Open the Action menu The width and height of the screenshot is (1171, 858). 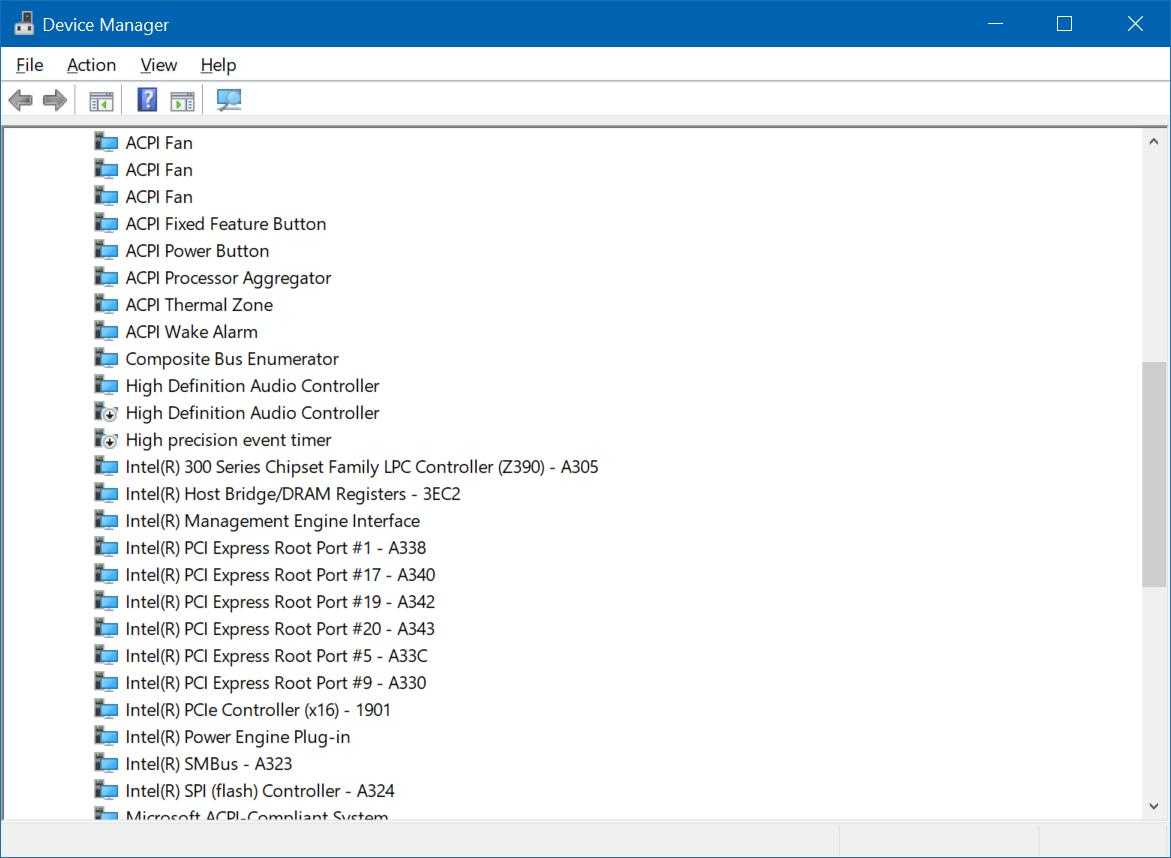91,65
